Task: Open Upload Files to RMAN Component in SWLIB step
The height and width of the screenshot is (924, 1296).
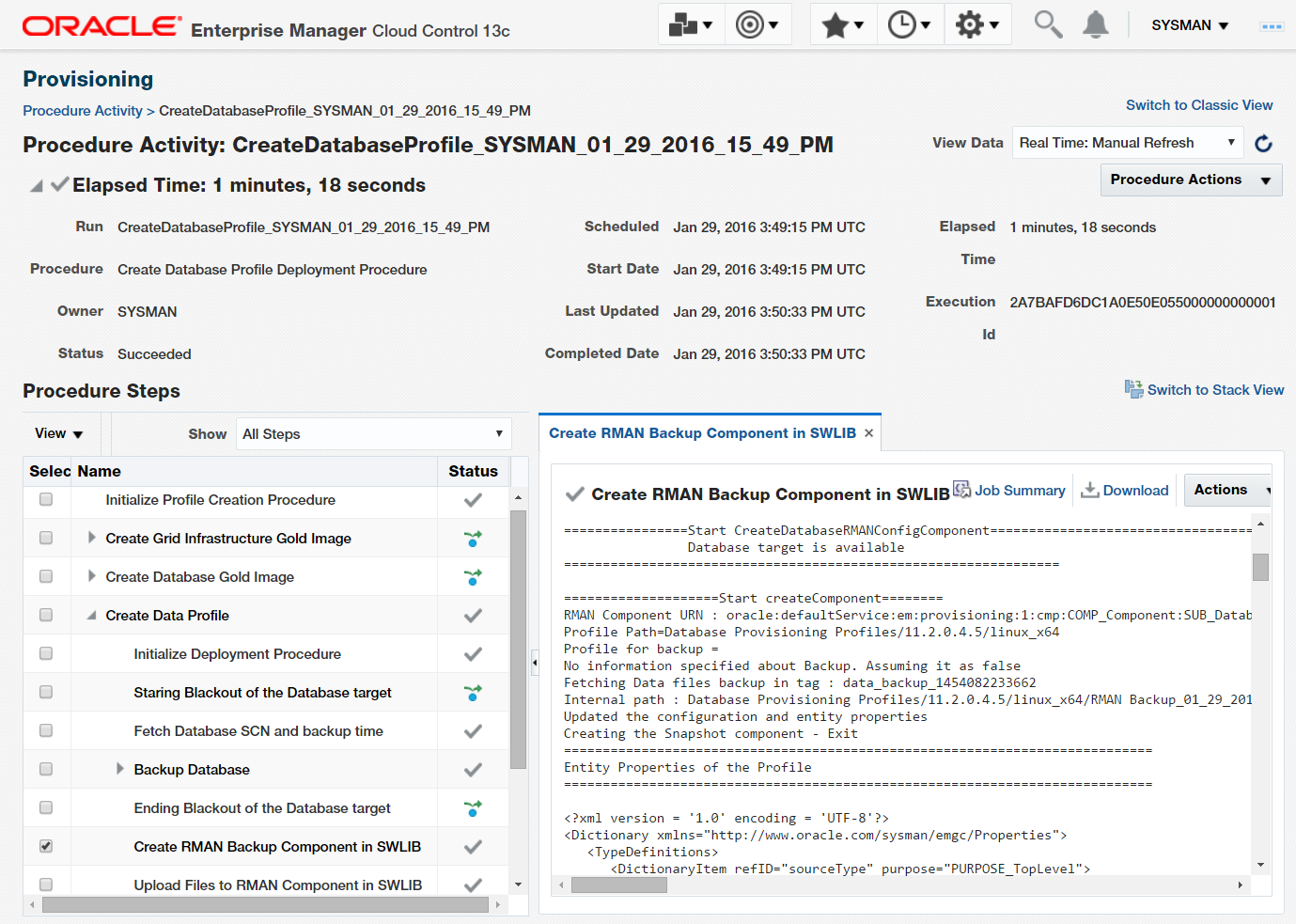Action: tap(277, 885)
